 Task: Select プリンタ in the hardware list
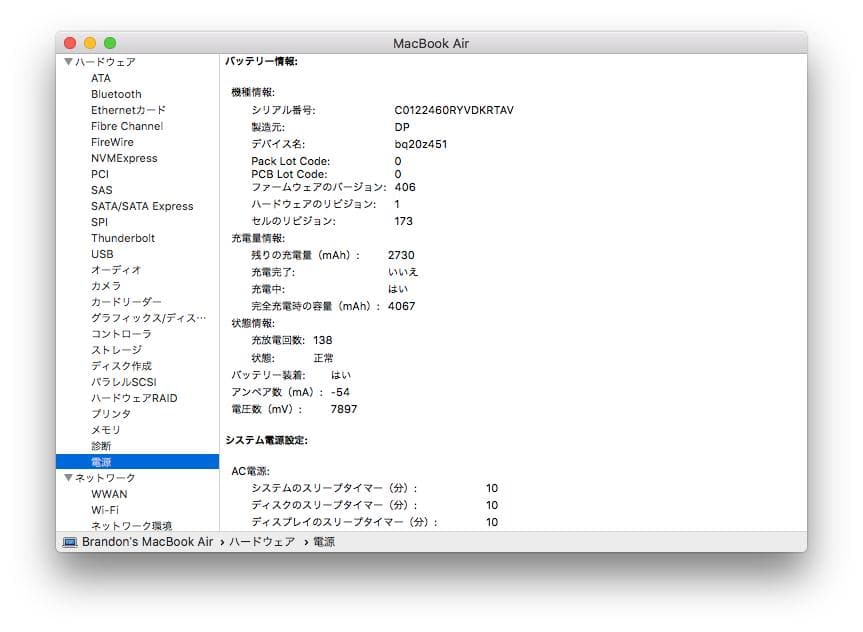pos(110,414)
